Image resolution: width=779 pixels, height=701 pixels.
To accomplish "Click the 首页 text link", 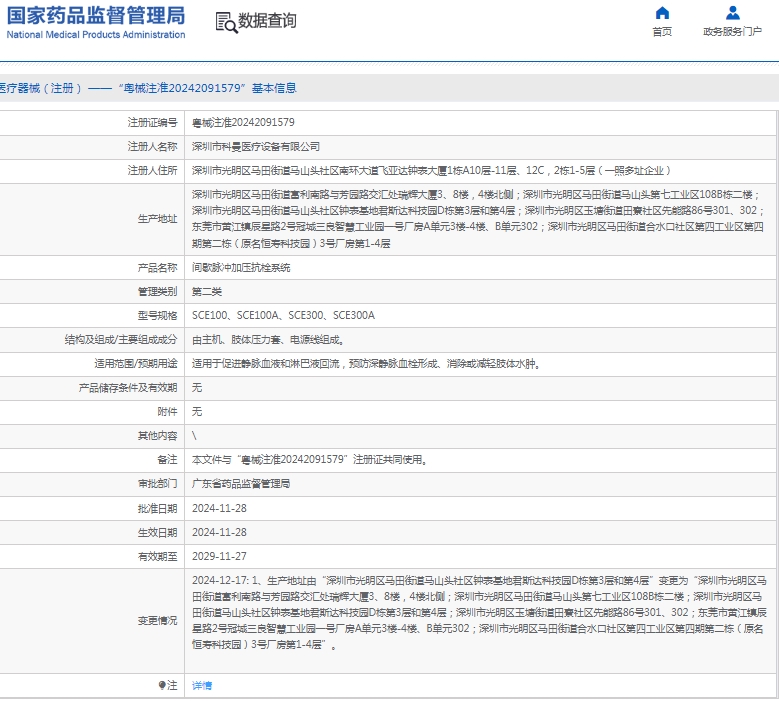I will 662,32.
